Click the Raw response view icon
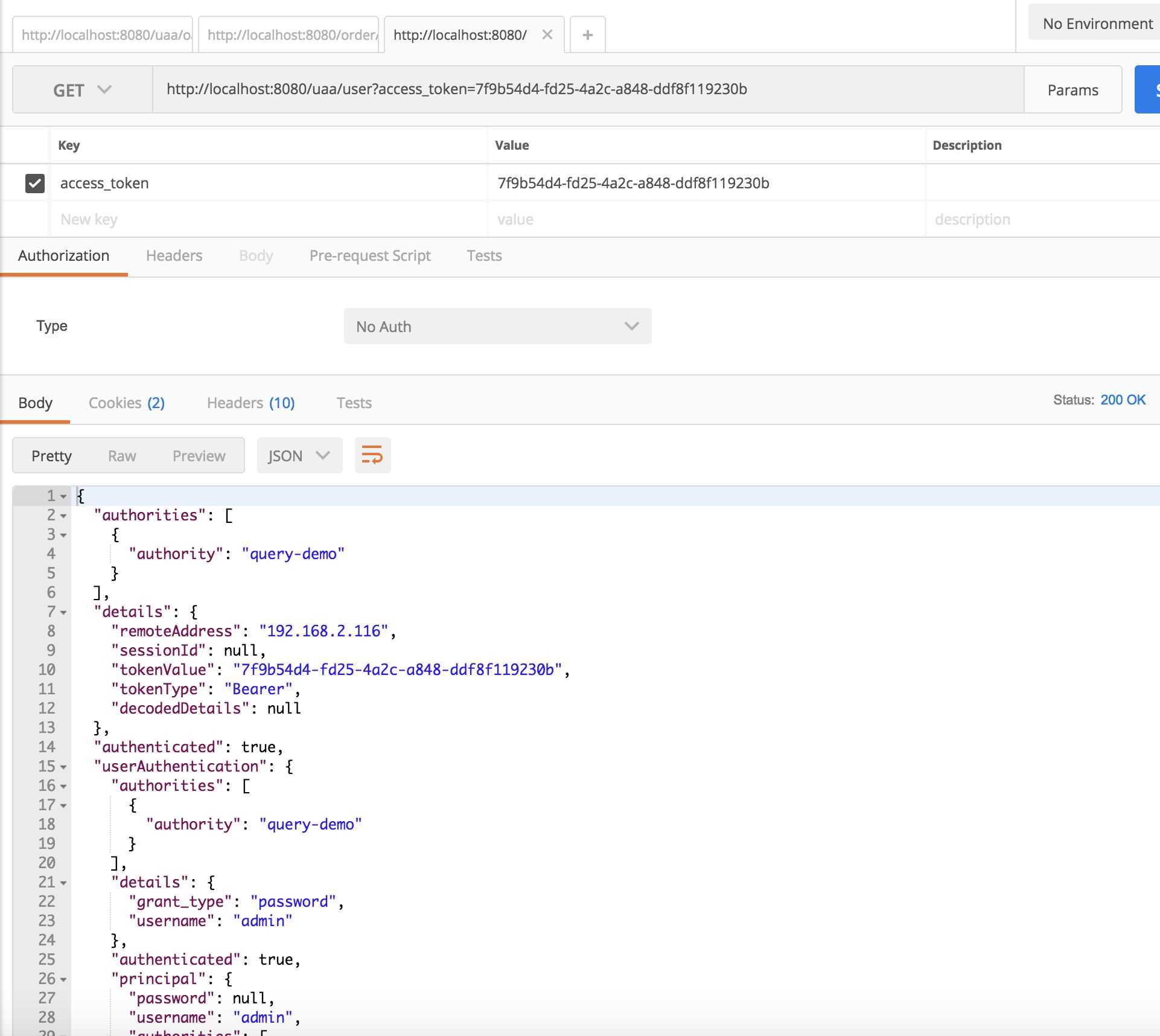 [x=121, y=455]
